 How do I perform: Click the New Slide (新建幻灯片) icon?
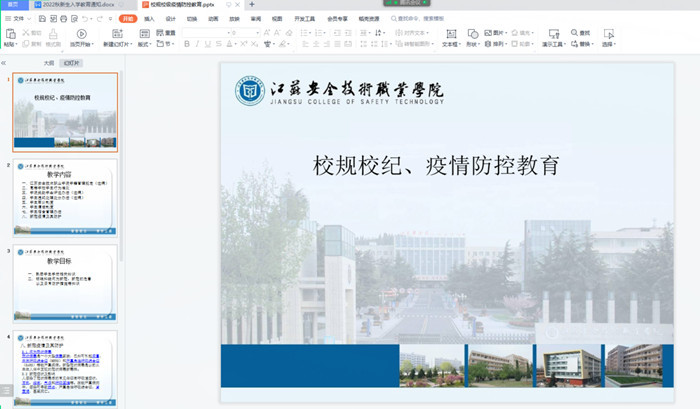click(118, 33)
